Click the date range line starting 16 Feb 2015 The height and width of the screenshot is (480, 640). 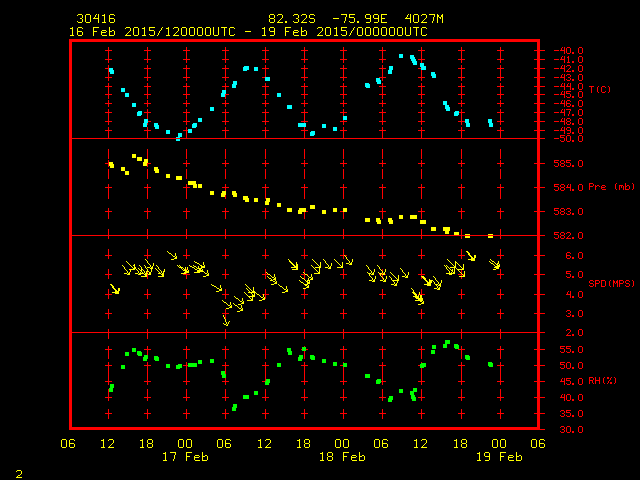248,32
